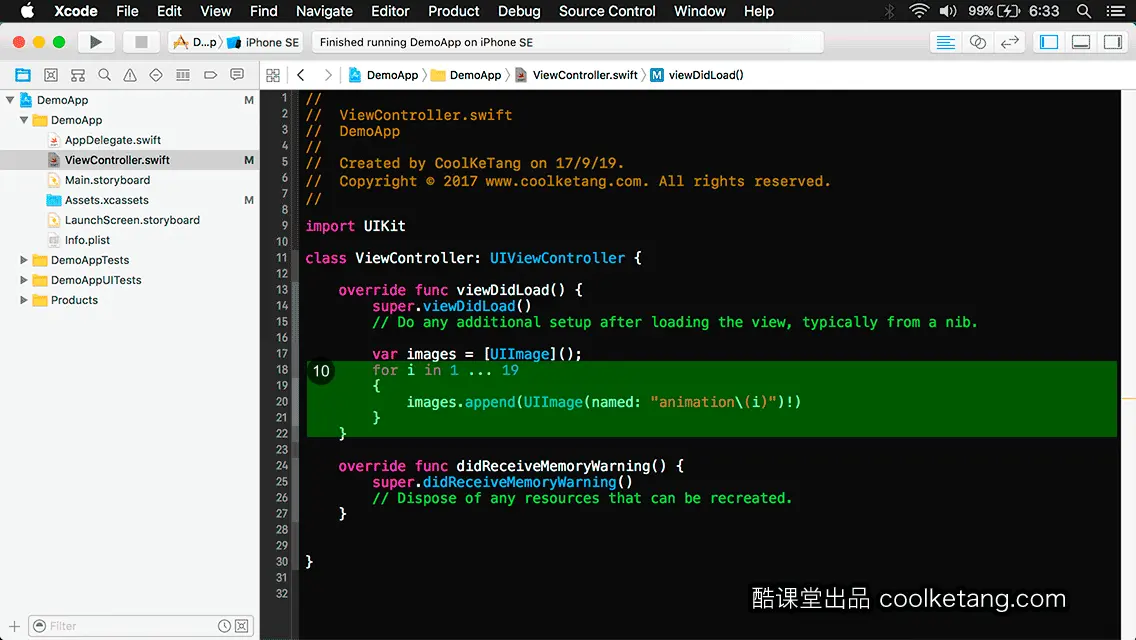Image resolution: width=1136 pixels, height=640 pixels.
Task: Open the DemoApp scheme selector
Action: click(x=195, y=42)
